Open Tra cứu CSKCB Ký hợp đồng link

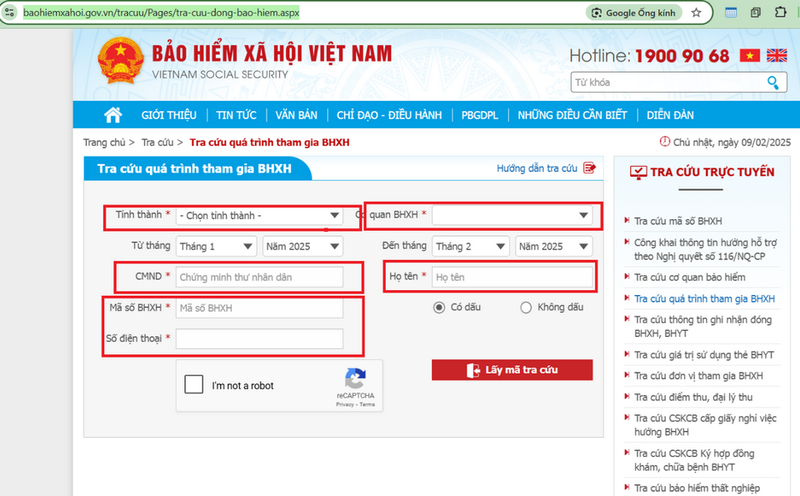point(694,460)
